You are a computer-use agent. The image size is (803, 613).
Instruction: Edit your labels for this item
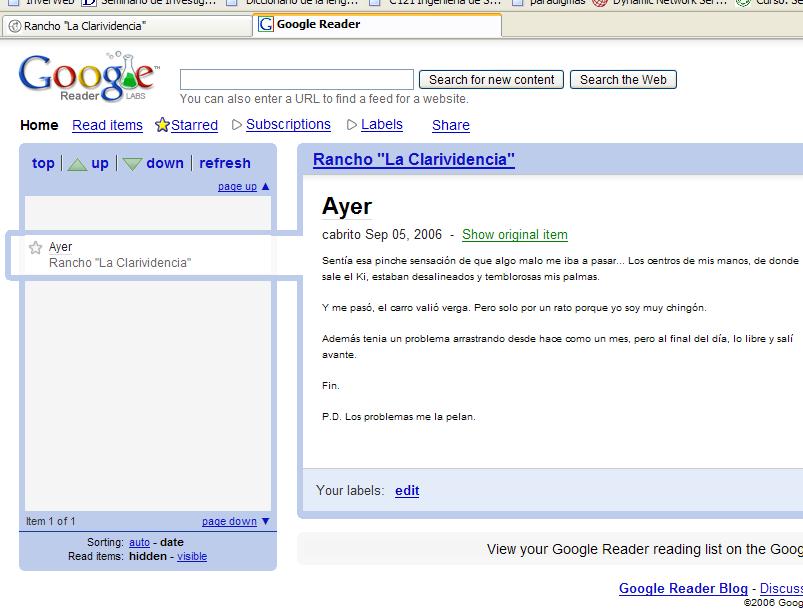point(407,491)
